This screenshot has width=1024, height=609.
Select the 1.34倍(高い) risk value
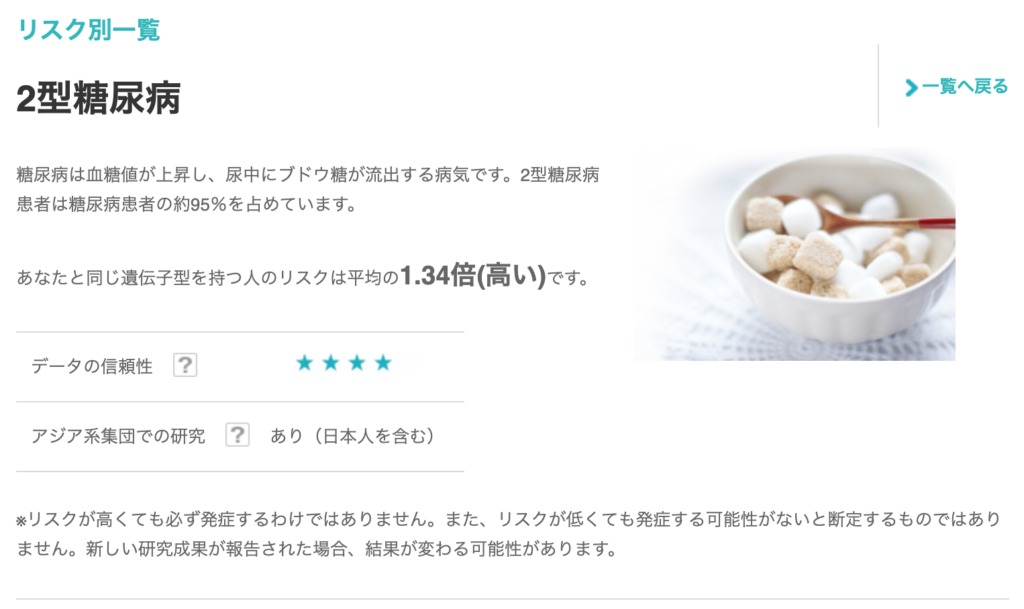click(x=473, y=275)
